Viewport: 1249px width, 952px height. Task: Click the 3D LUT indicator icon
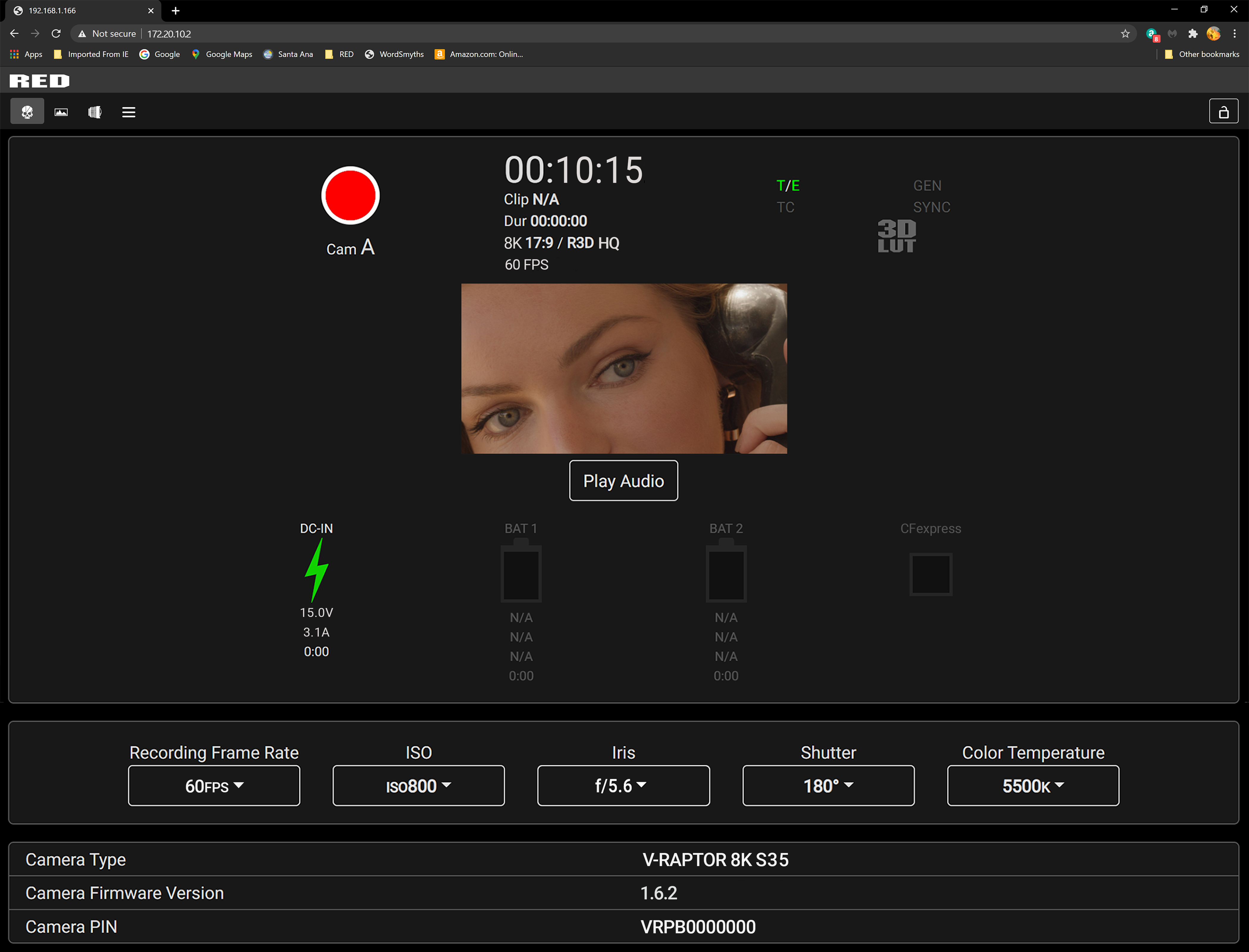897,236
